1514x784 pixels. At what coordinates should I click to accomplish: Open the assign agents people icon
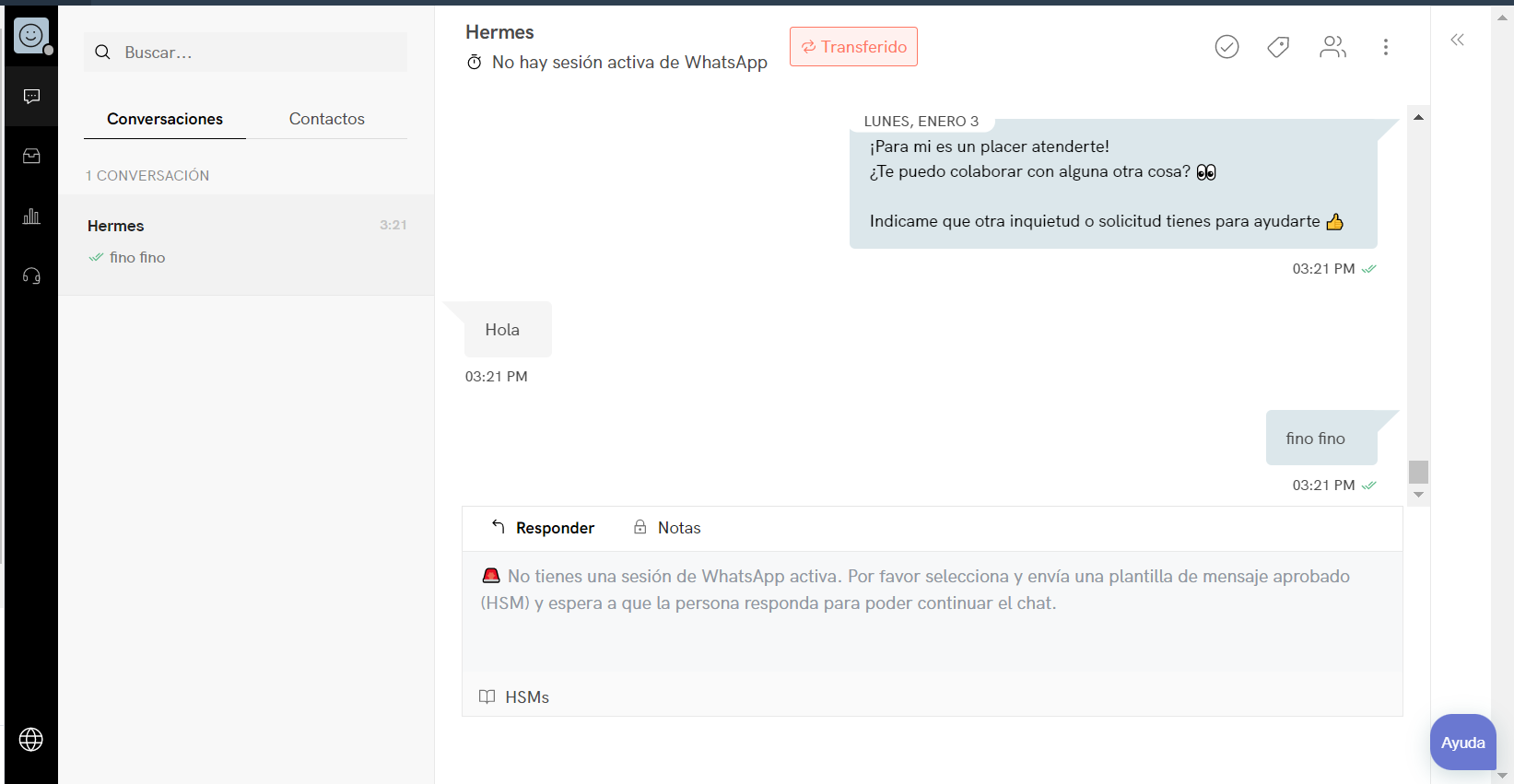(x=1332, y=47)
